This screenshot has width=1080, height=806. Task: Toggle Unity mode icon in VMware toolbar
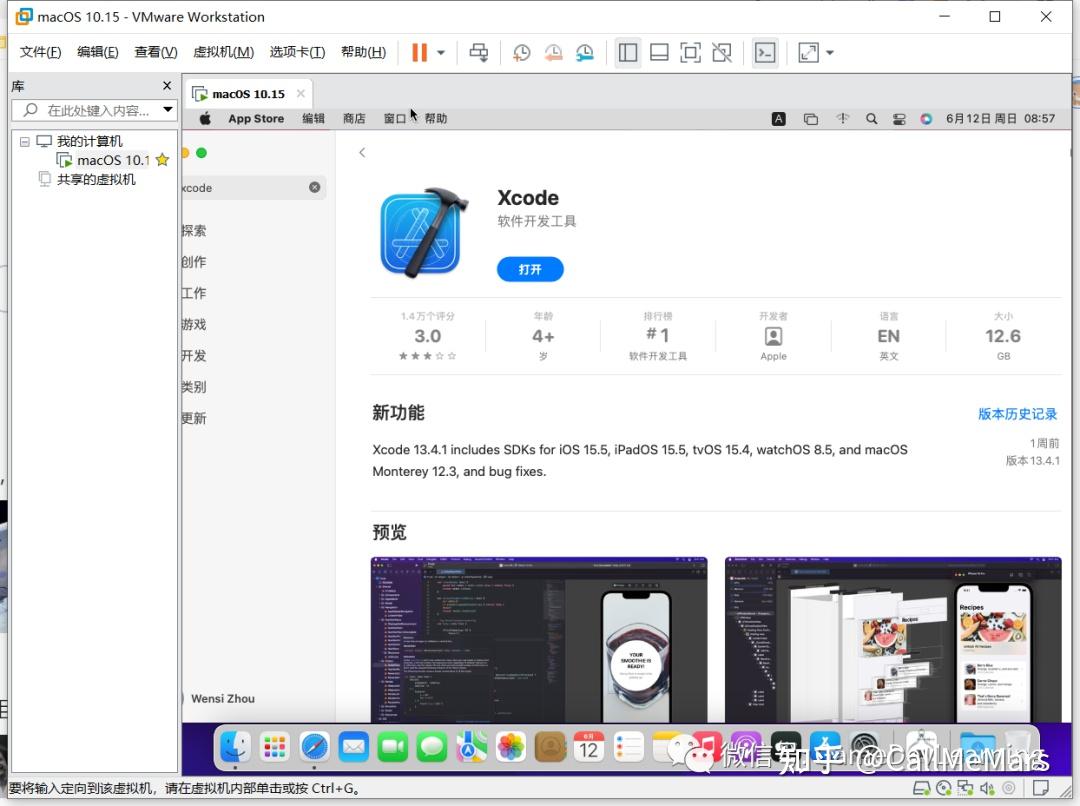[x=722, y=52]
